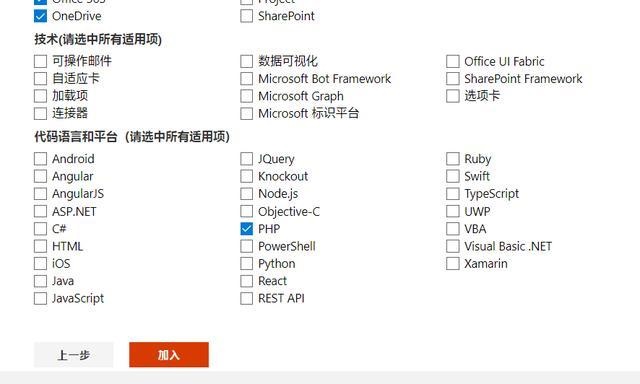Screen dimensions: 640x384
Task: Go back with the 上一步 button
Action: [73, 355]
